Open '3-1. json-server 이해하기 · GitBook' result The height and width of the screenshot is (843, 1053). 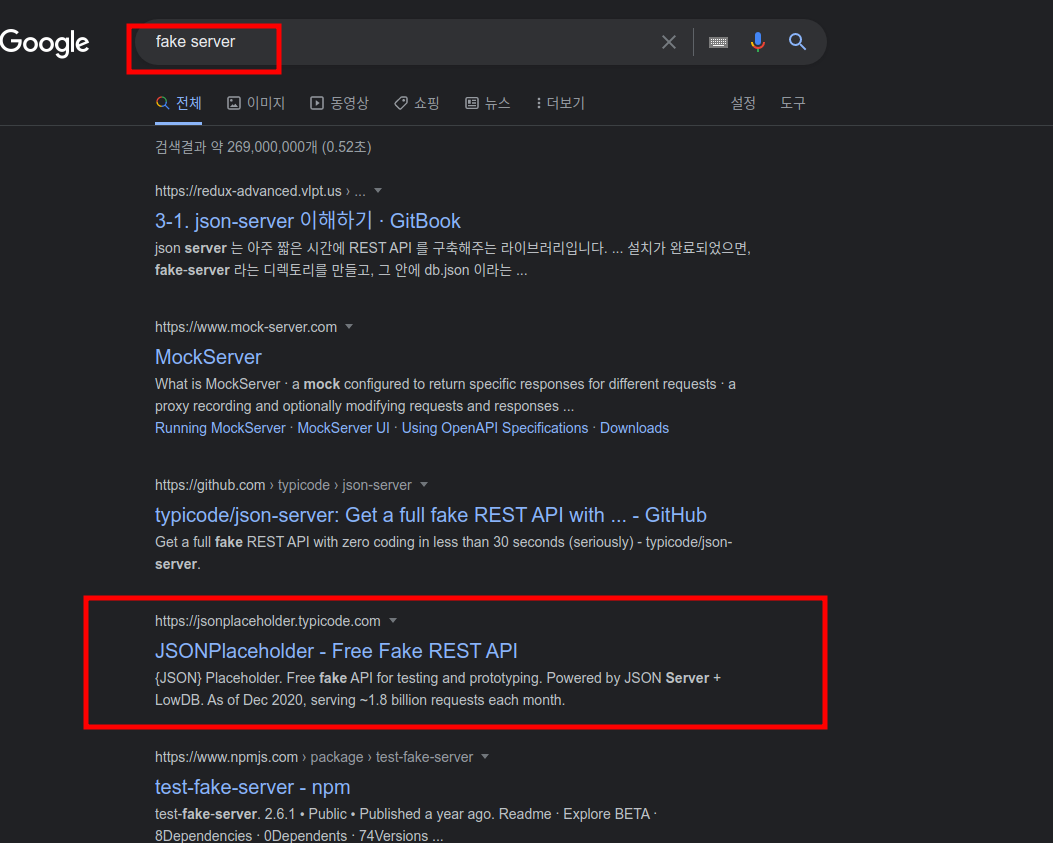pyautogui.click(x=308, y=220)
